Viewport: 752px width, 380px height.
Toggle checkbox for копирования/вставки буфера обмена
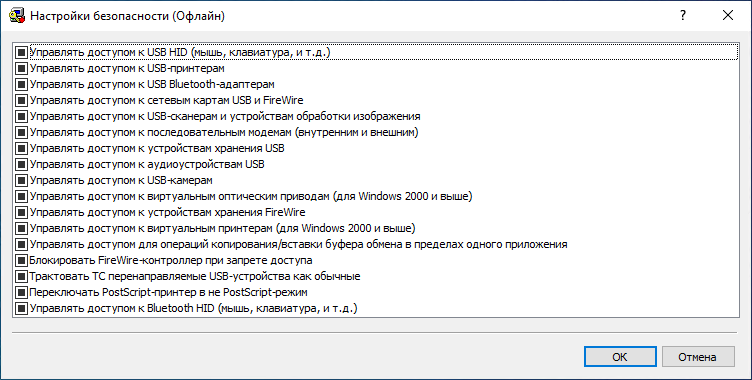[x=22, y=244]
